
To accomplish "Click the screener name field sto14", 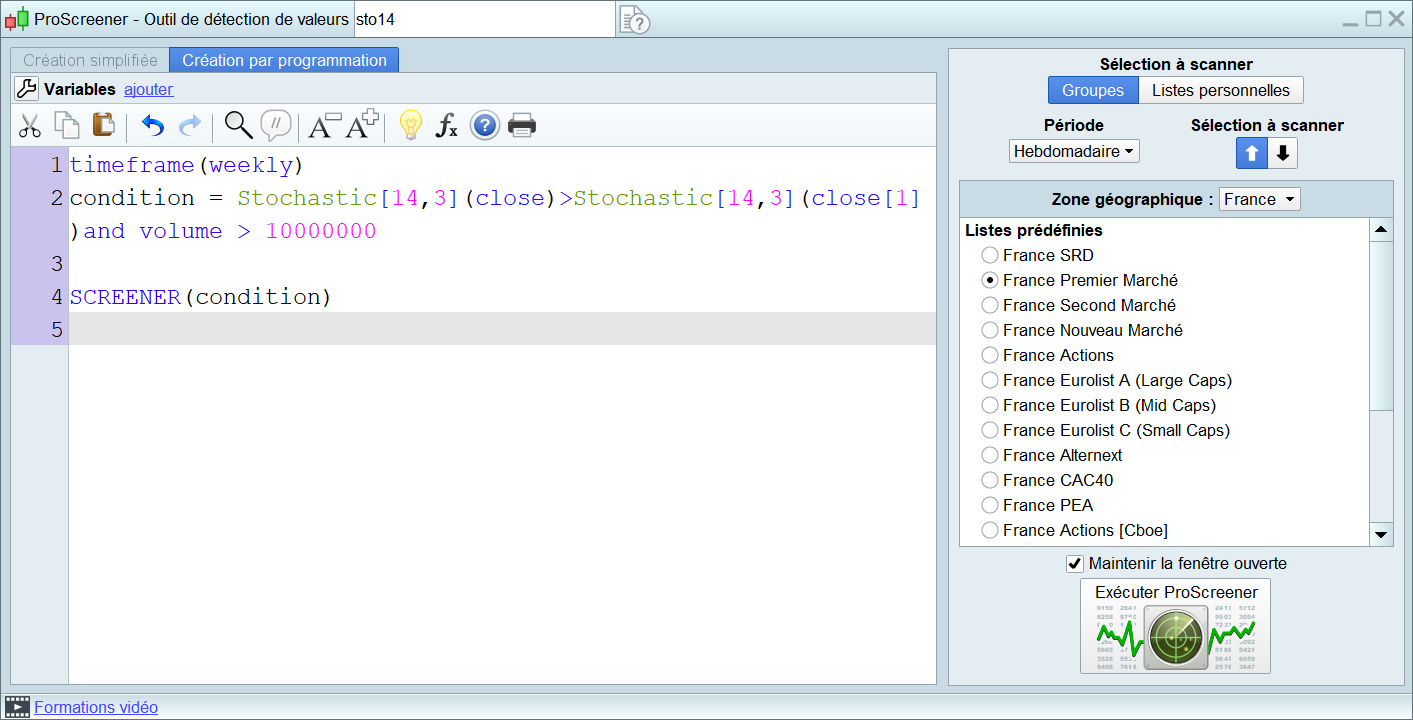I will (x=484, y=20).
